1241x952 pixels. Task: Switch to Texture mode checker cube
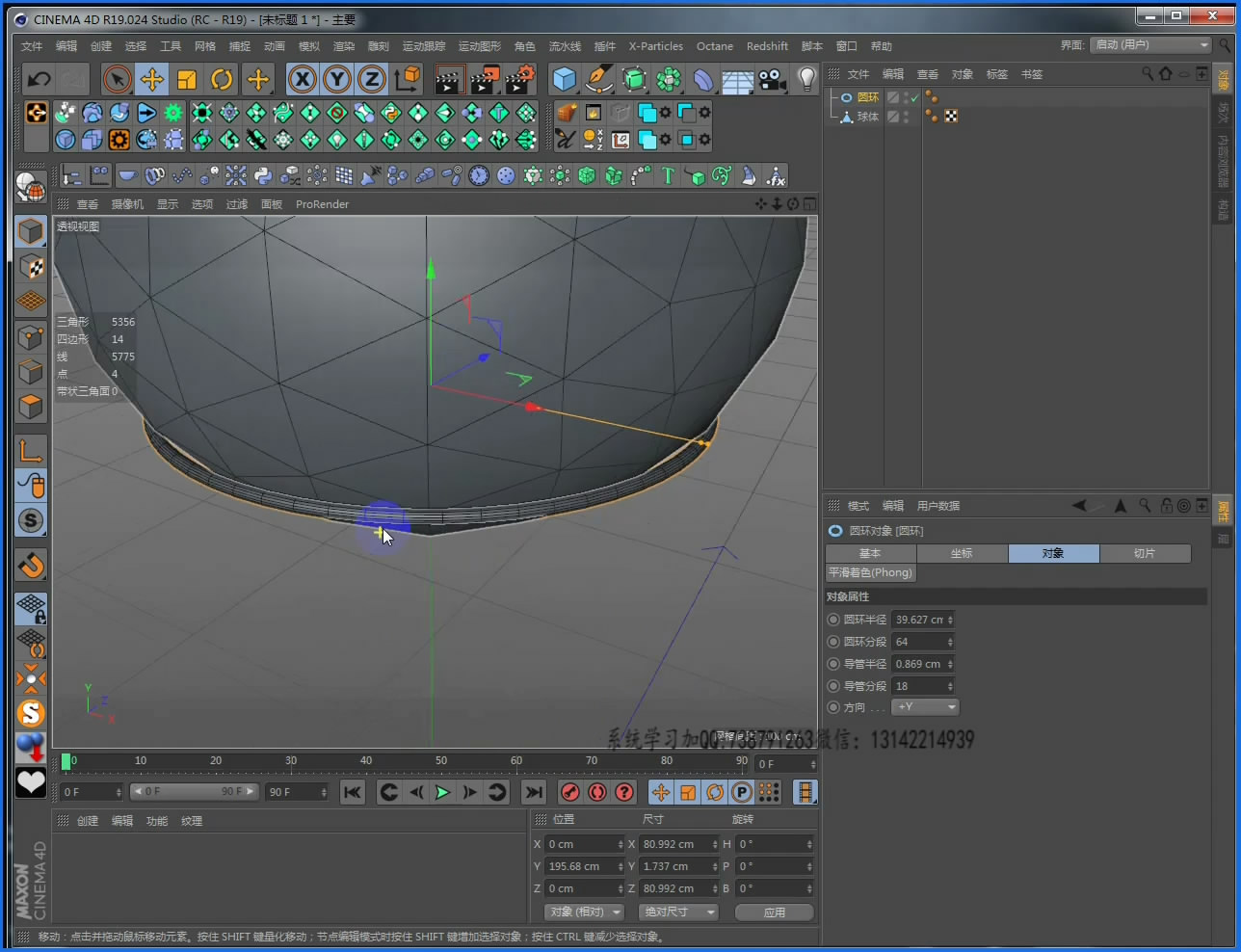(31, 267)
